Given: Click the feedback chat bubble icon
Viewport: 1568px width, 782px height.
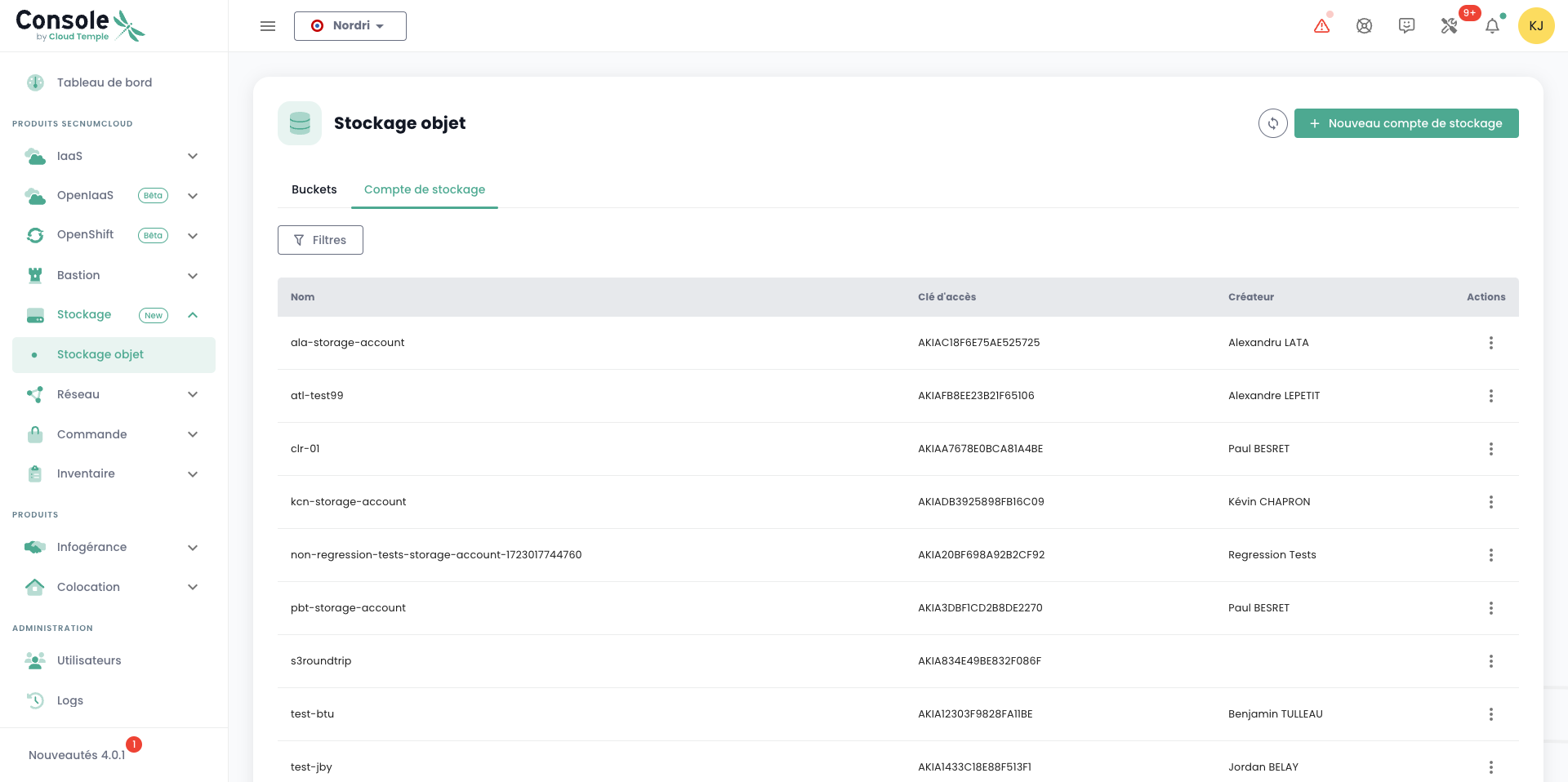Looking at the screenshot, I should pyautogui.click(x=1406, y=26).
